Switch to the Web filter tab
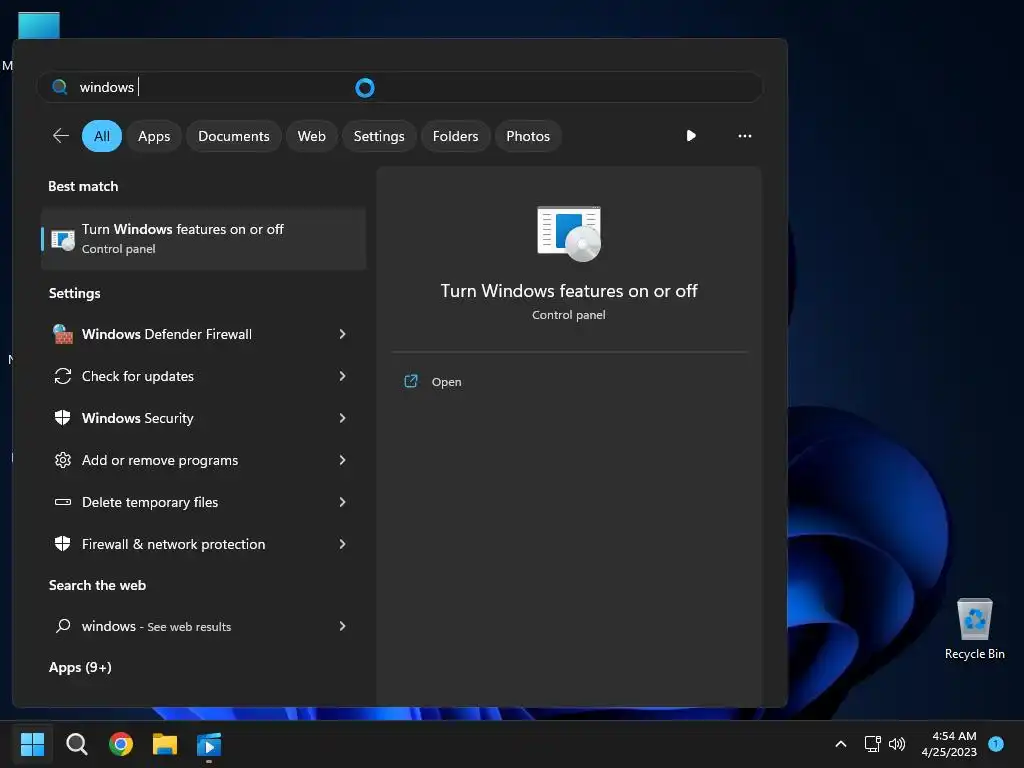Viewport: 1024px width, 768px height. coord(312,136)
